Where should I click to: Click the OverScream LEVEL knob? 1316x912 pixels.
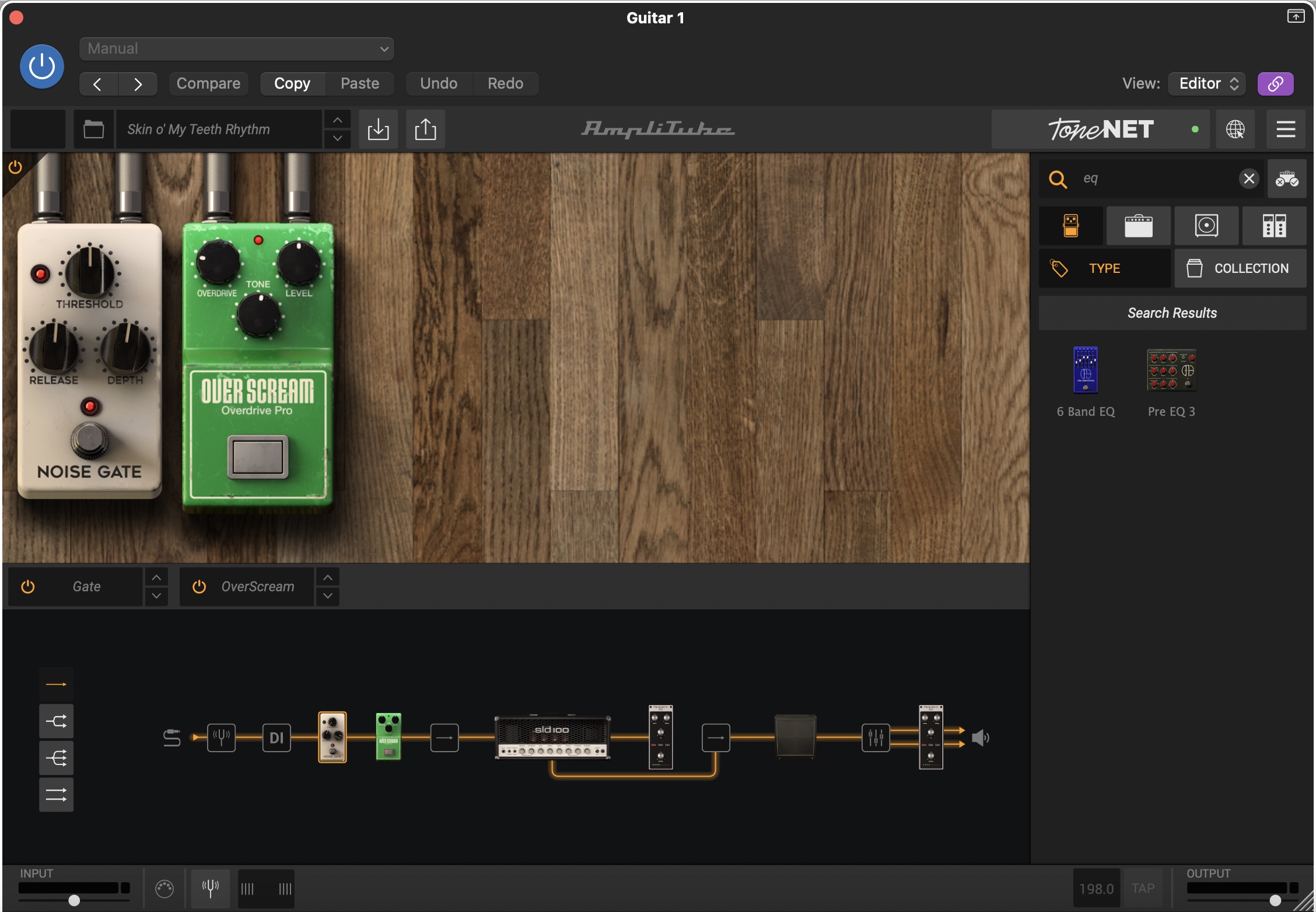[299, 262]
